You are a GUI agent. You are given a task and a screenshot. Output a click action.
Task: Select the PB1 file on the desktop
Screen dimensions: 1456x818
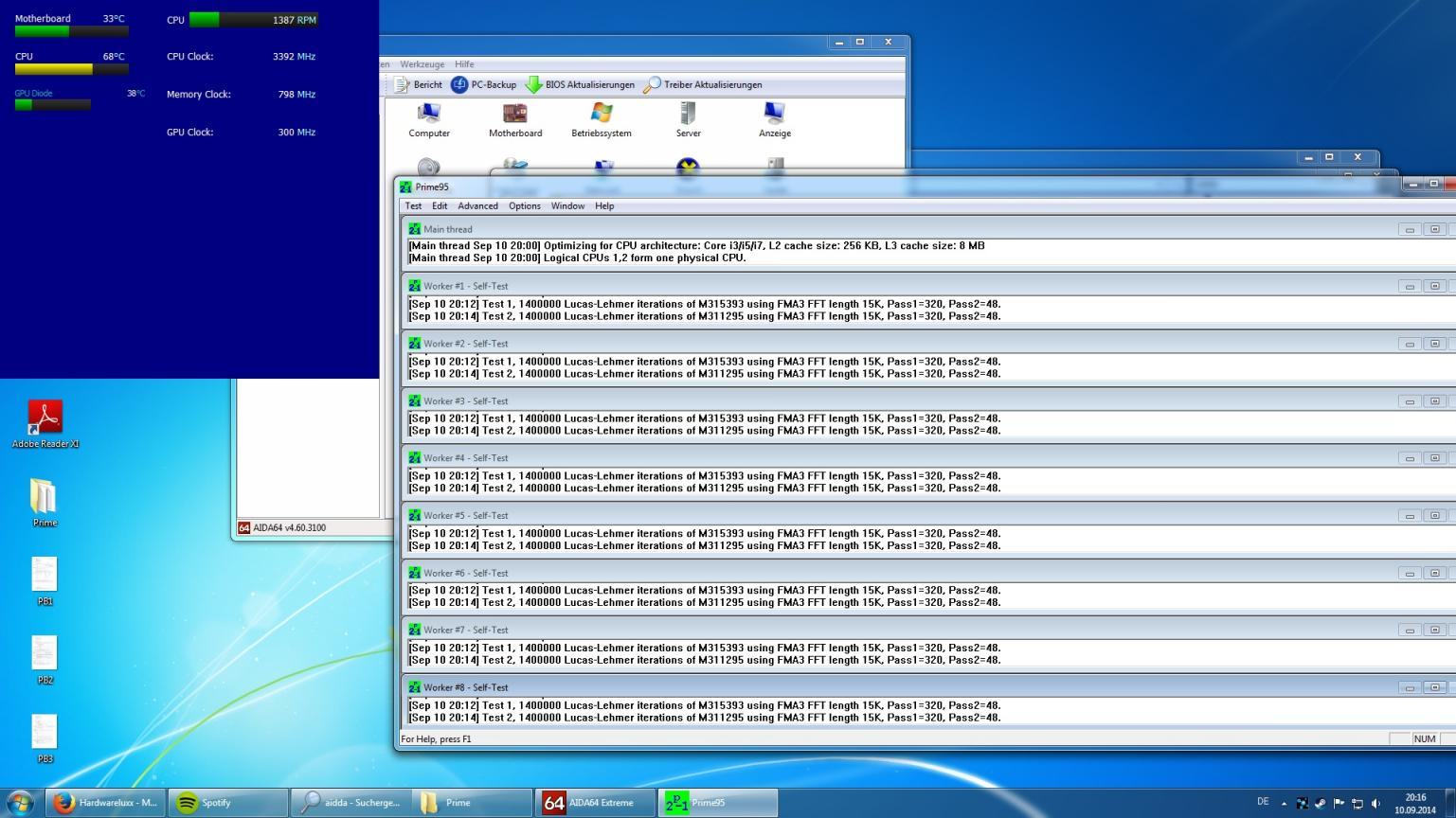[x=45, y=581]
